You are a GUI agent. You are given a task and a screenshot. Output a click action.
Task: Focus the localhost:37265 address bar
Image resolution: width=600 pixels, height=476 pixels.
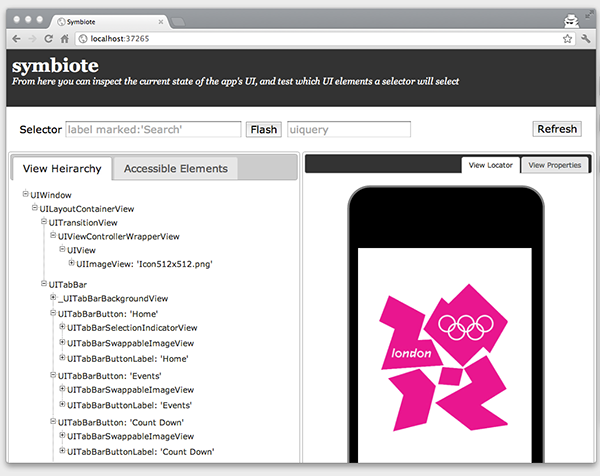point(324,39)
